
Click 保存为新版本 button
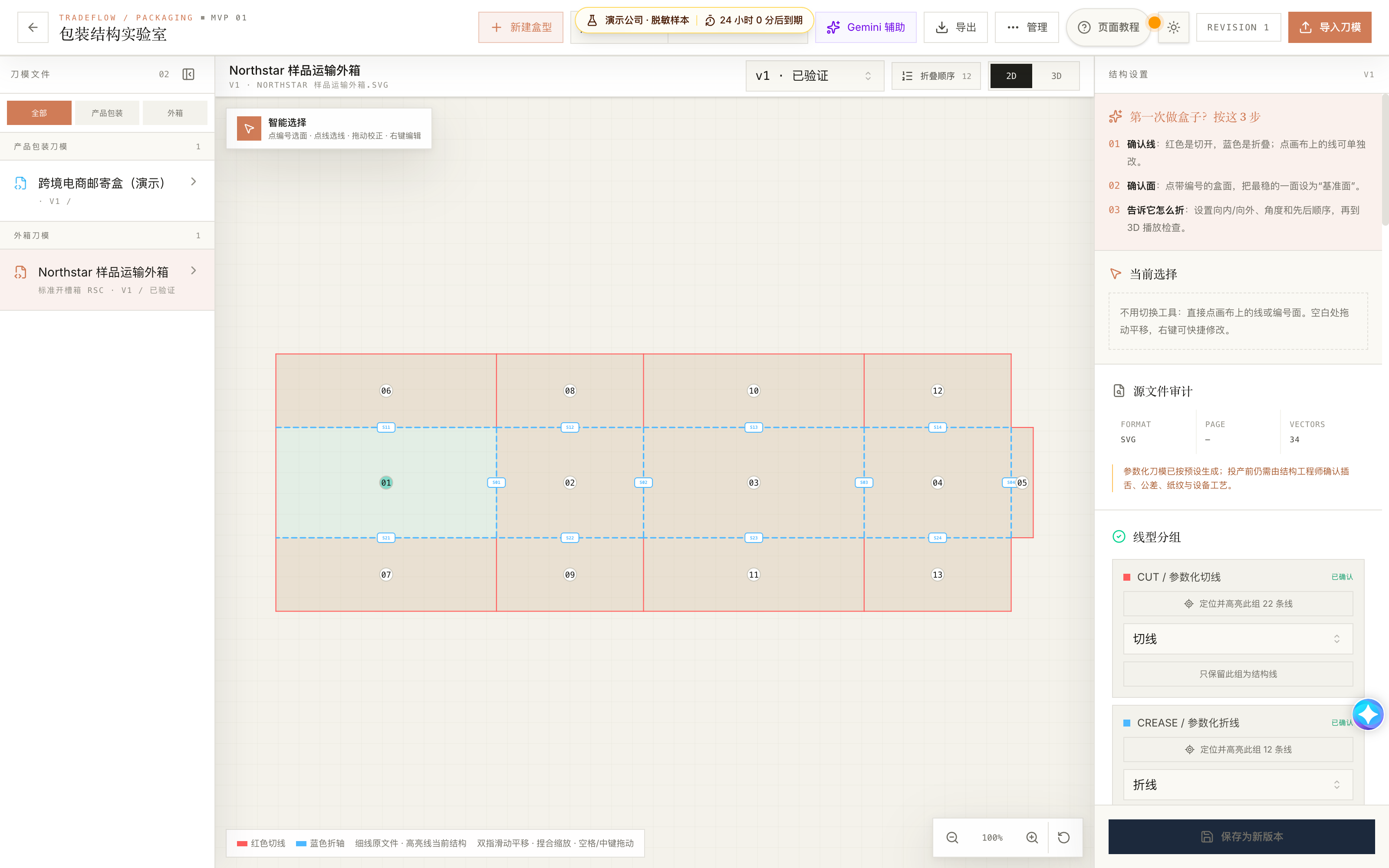[x=1241, y=836]
